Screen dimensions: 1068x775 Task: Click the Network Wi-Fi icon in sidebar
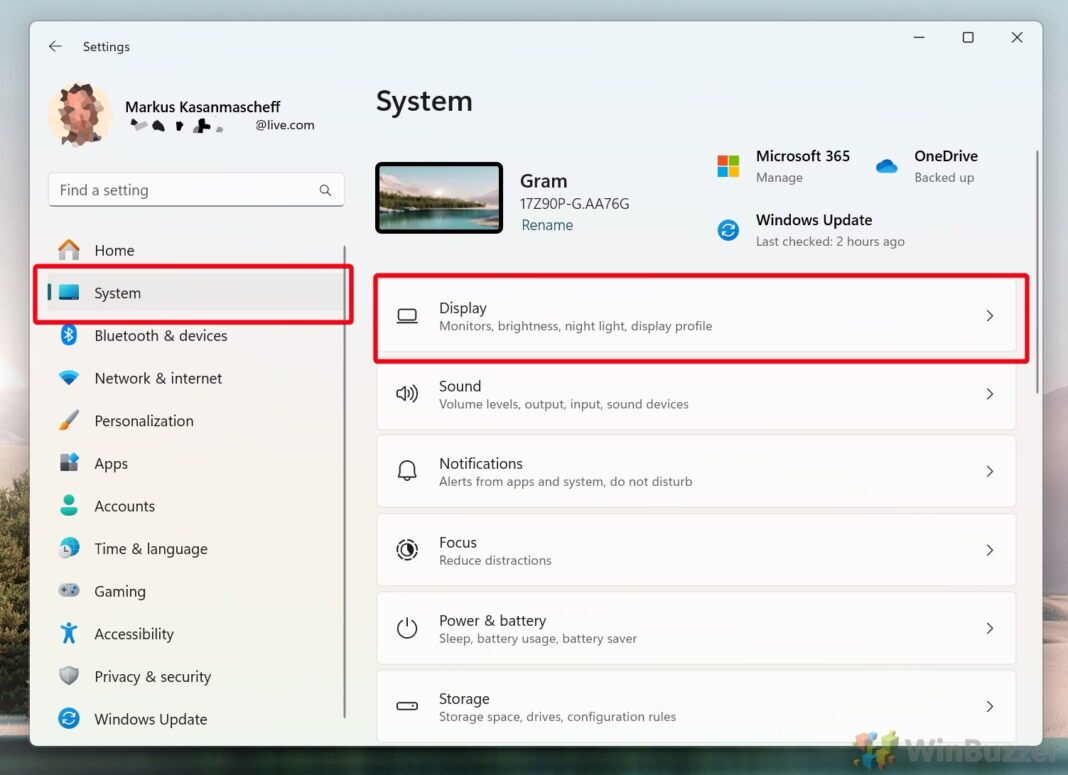click(69, 378)
